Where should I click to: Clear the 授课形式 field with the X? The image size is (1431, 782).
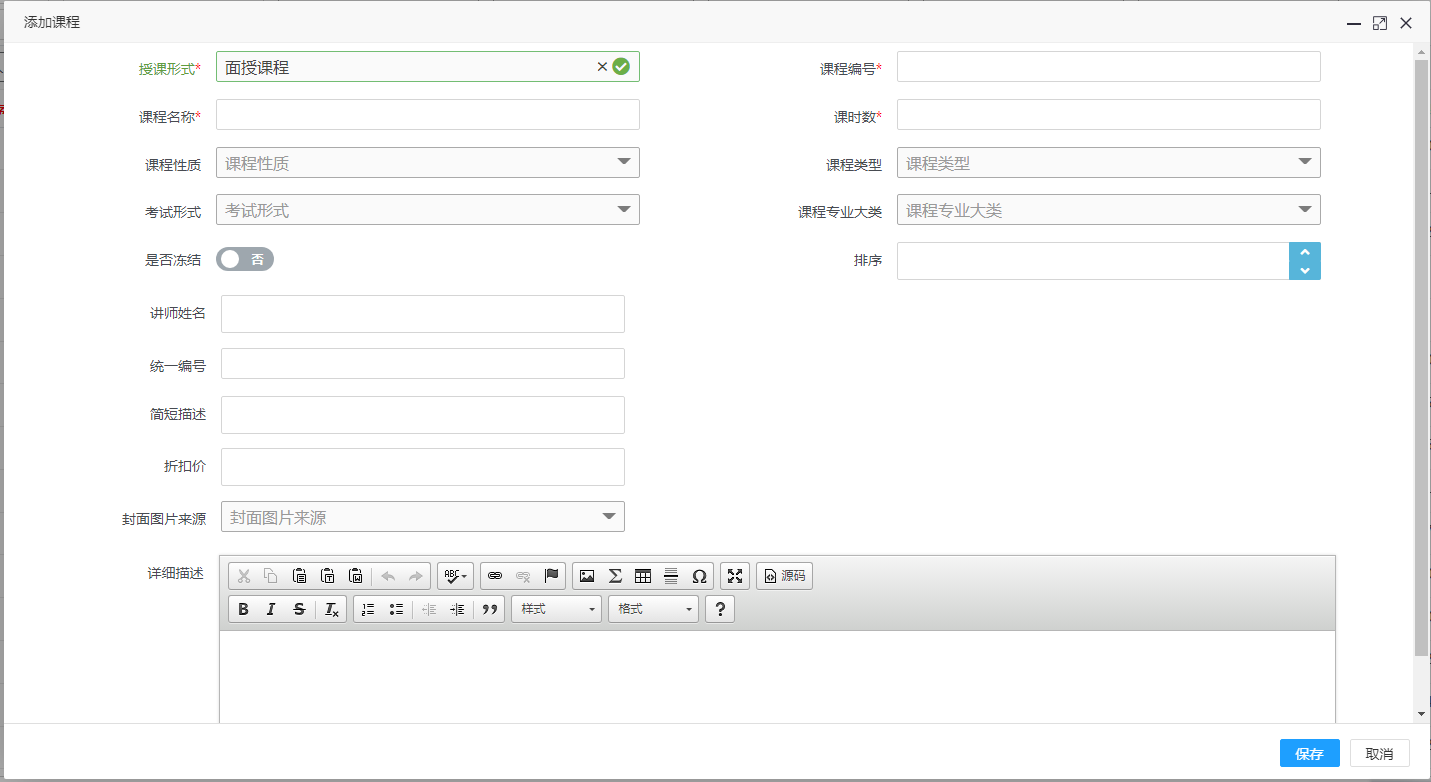coord(602,67)
